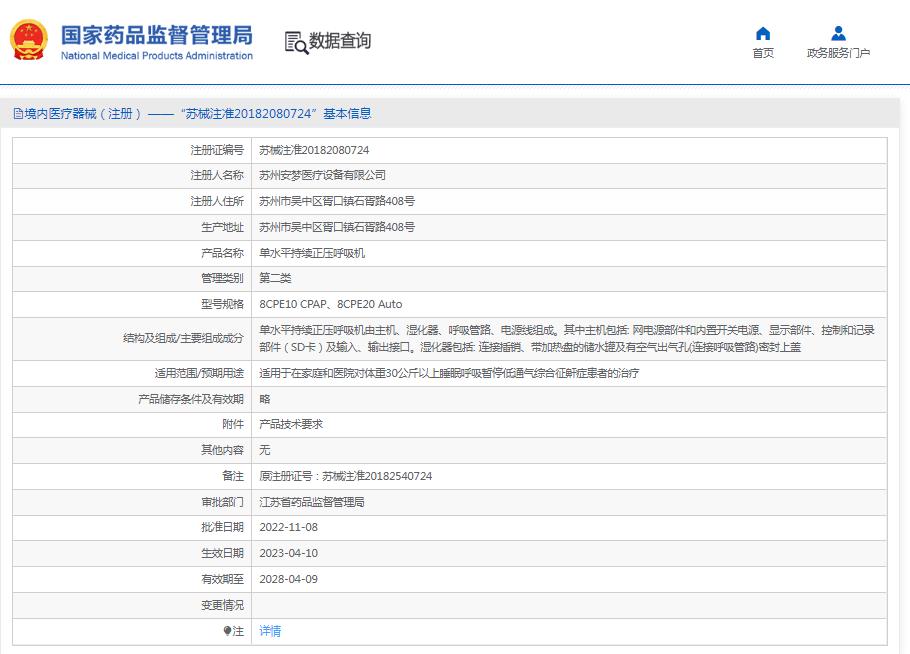Open the 详情 details link
The image size is (910, 654).
[270, 631]
